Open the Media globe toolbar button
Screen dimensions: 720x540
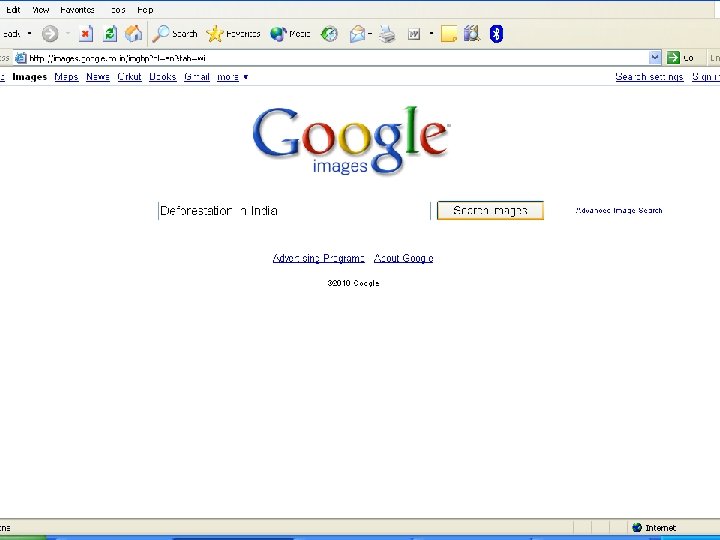(x=290, y=34)
